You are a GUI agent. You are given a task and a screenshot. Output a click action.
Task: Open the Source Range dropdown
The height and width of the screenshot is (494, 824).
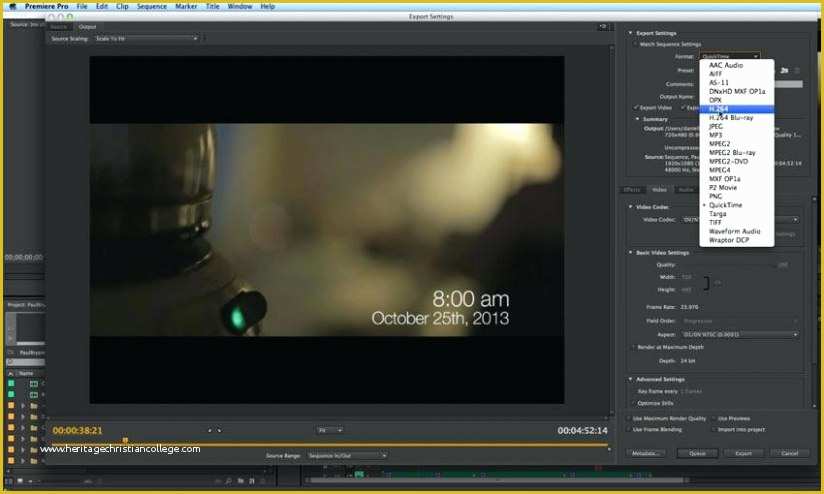point(347,456)
